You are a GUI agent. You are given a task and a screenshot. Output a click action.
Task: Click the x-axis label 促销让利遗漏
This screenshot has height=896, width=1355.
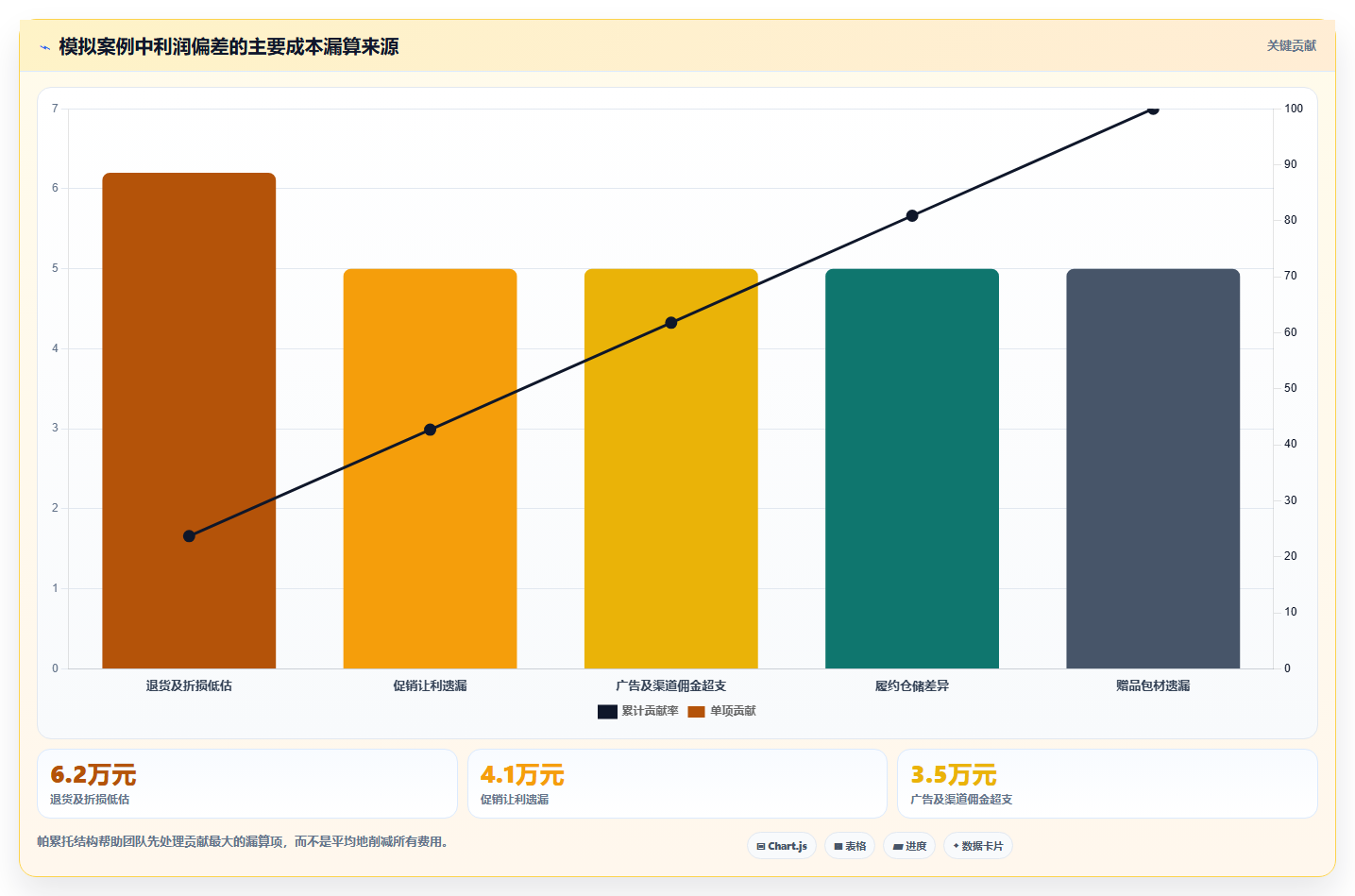430,686
